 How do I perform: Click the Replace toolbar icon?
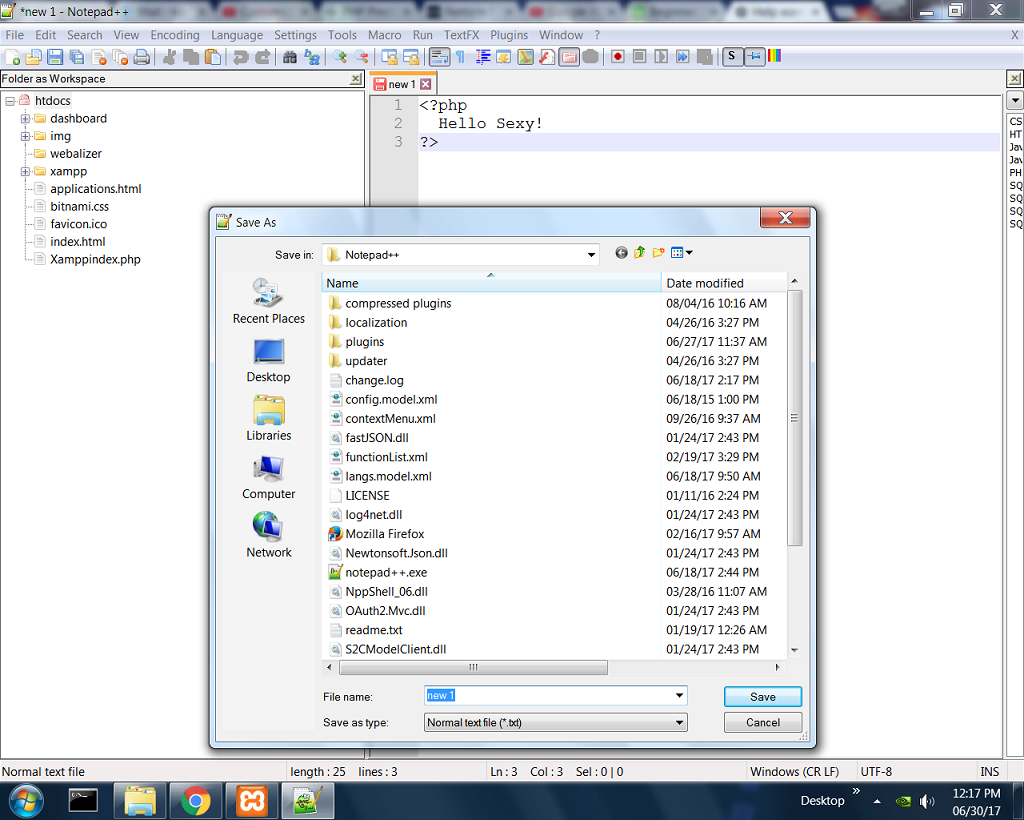tap(312, 57)
